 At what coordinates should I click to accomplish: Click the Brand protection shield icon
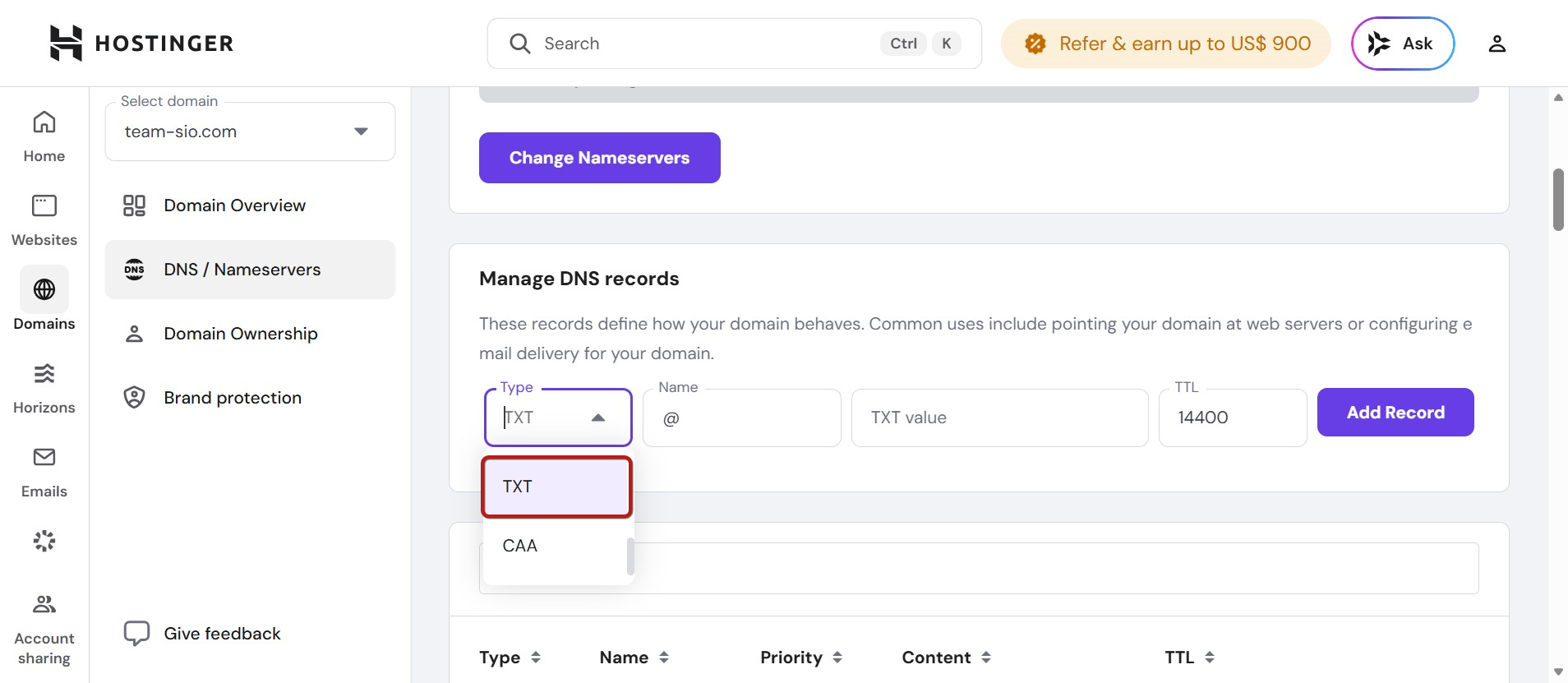click(134, 398)
